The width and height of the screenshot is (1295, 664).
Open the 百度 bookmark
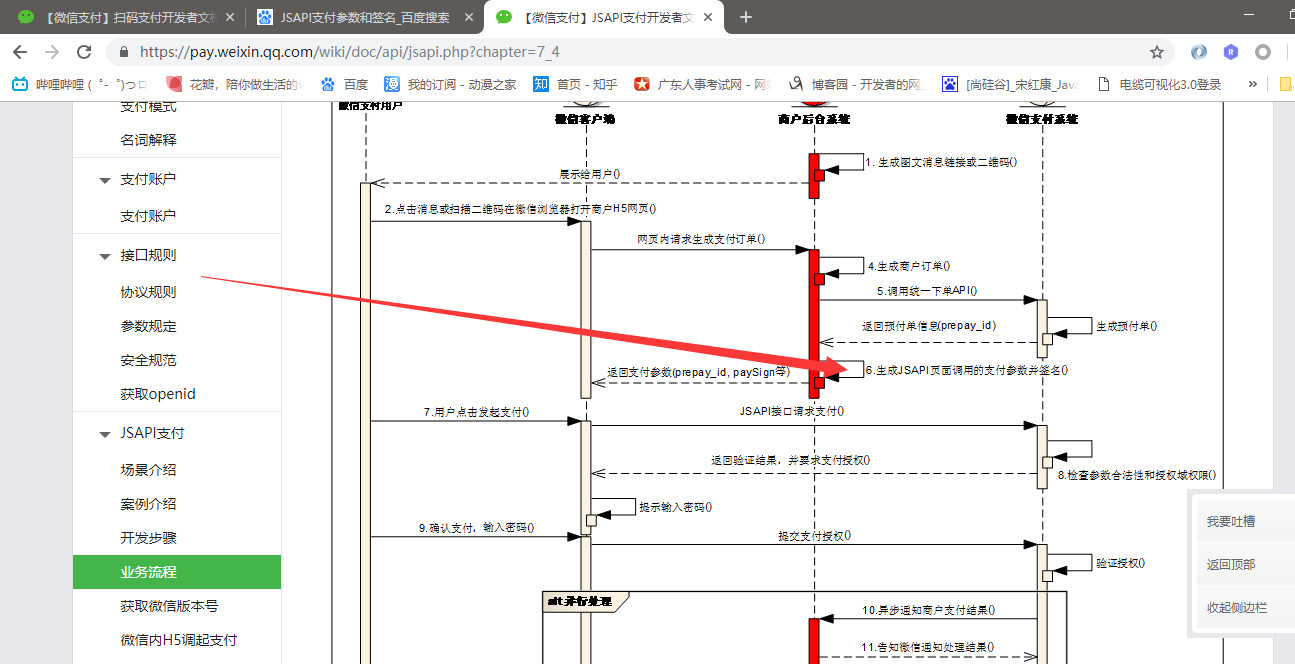pos(344,85)
